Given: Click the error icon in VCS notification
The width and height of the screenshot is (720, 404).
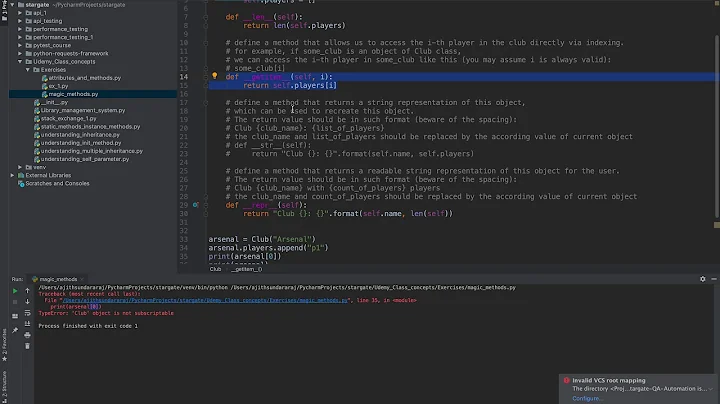Looking at the screenshot, I should [x=566, y=380].
